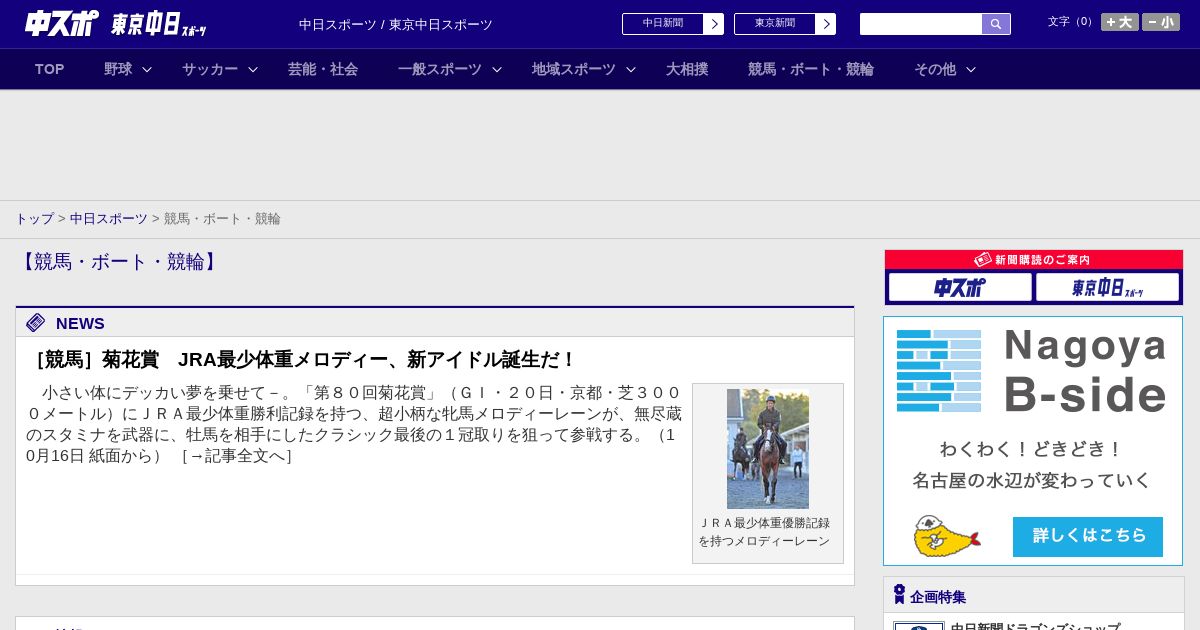Open the 野球 menu item

(118, 69)
